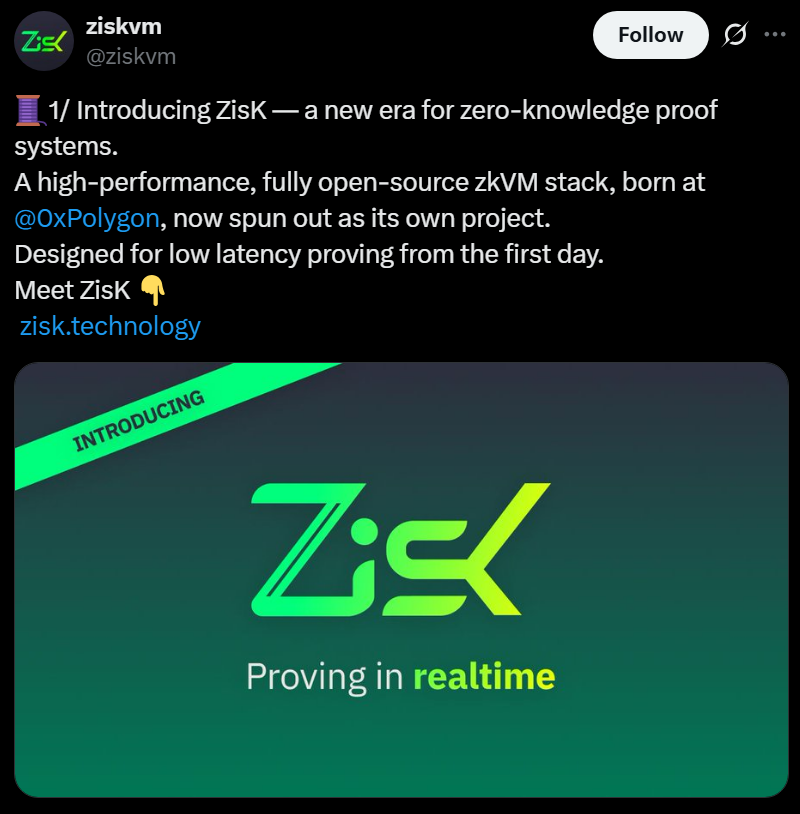Click 'A high-performance, fully open-source' sentence
The image size is (800, 814).
[241, 182]
